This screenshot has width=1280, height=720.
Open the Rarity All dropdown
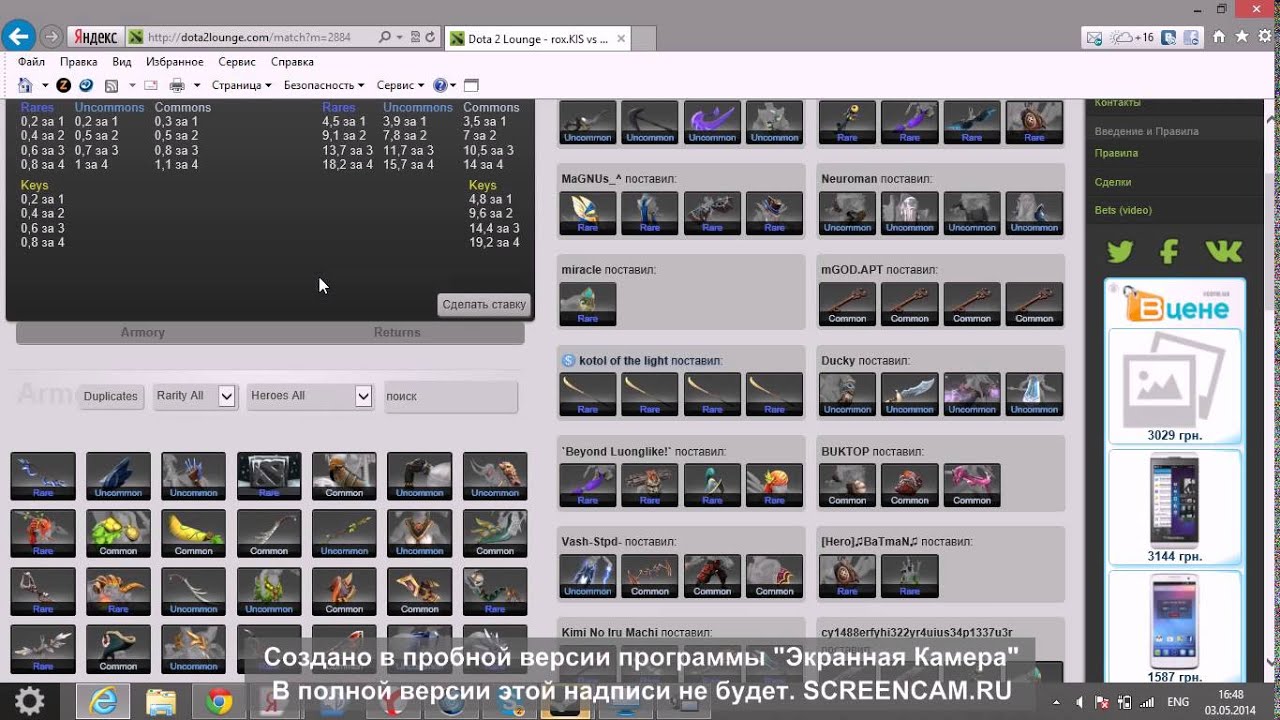pos(194,396)
